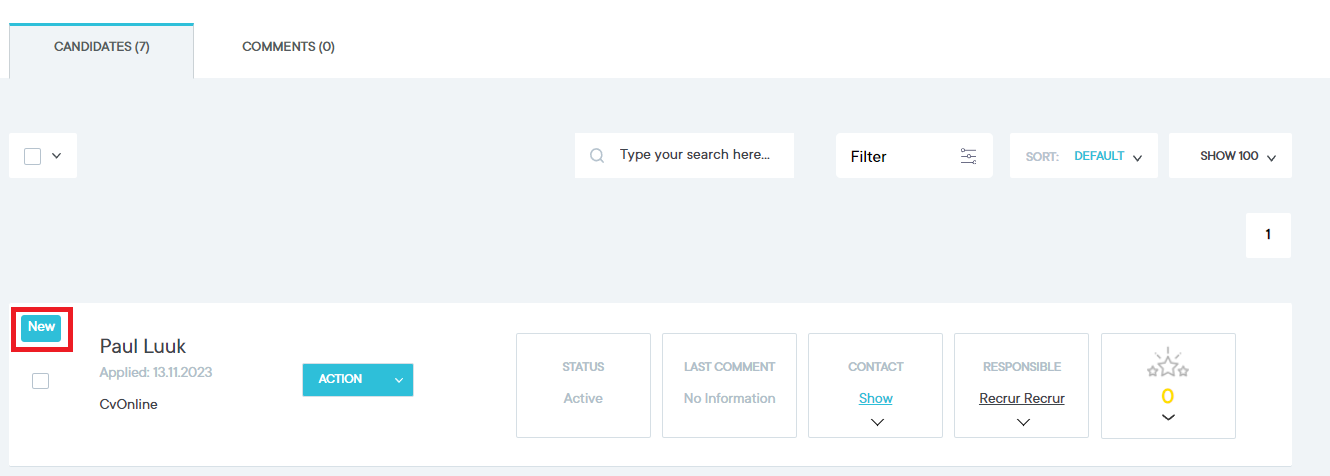Switch to the Comments (0) tab
1330x476 pixels.
(x=288, y=47)
